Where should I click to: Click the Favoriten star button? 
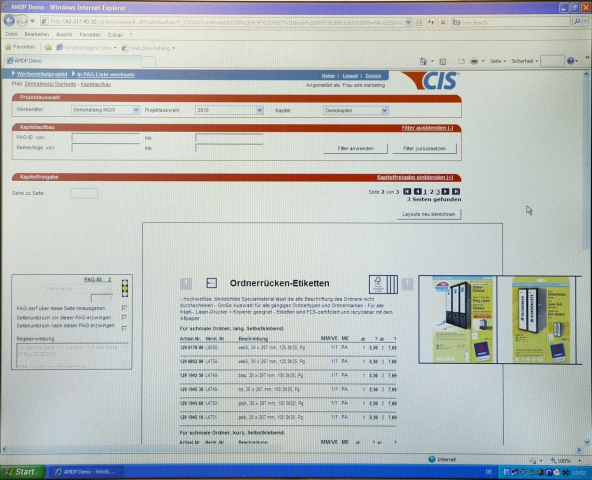[x=20, y=47]
